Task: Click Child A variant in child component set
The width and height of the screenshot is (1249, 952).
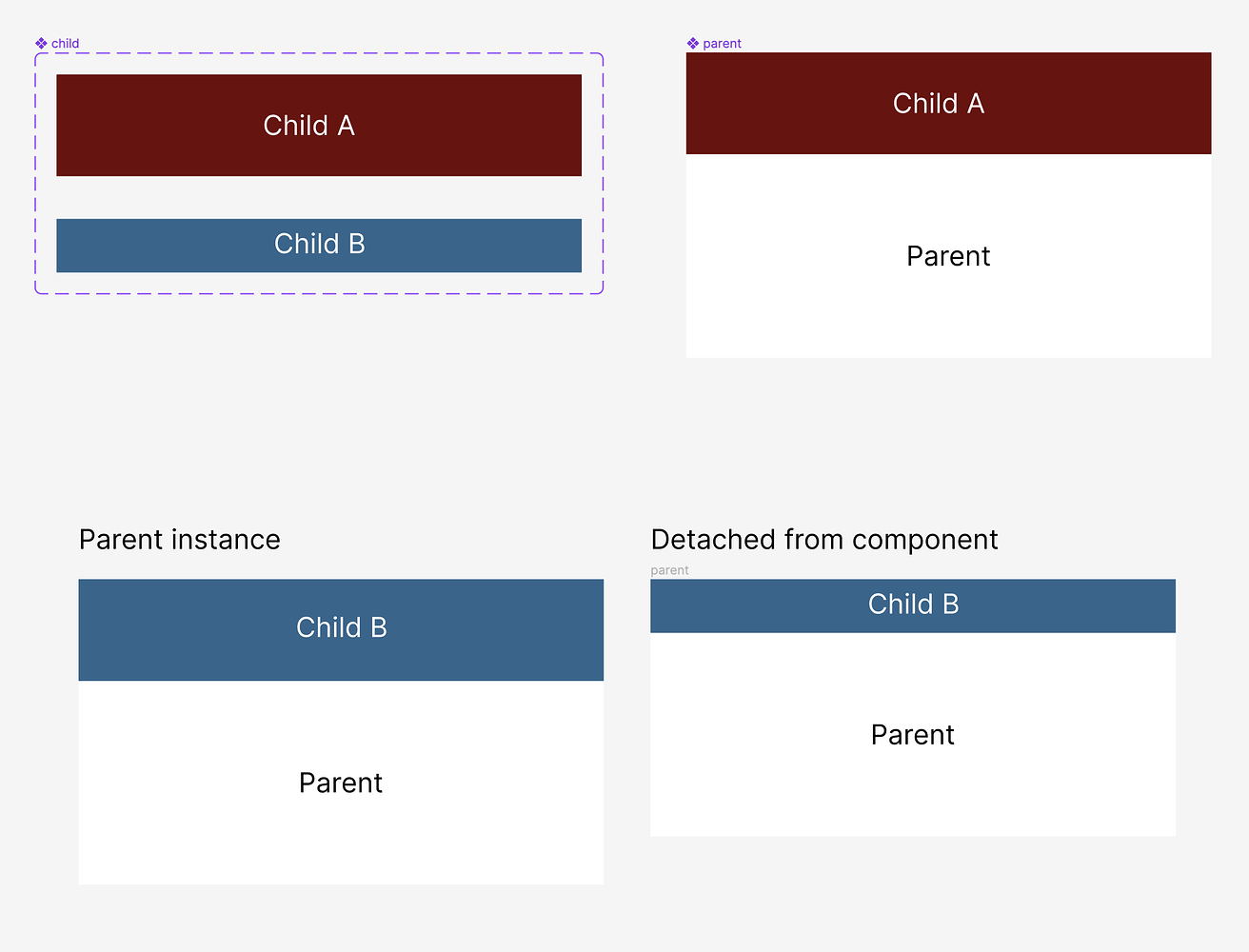Action: (319, 126)
